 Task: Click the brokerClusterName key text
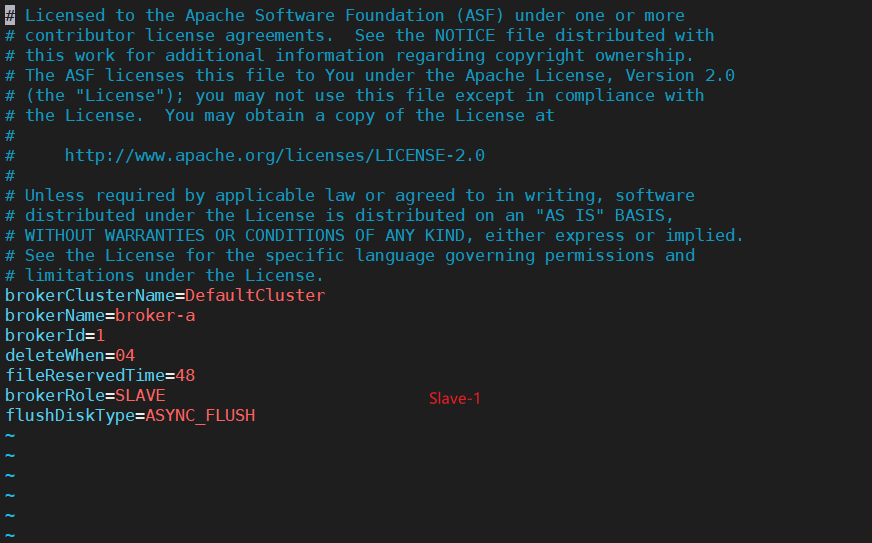coord(90,295)
